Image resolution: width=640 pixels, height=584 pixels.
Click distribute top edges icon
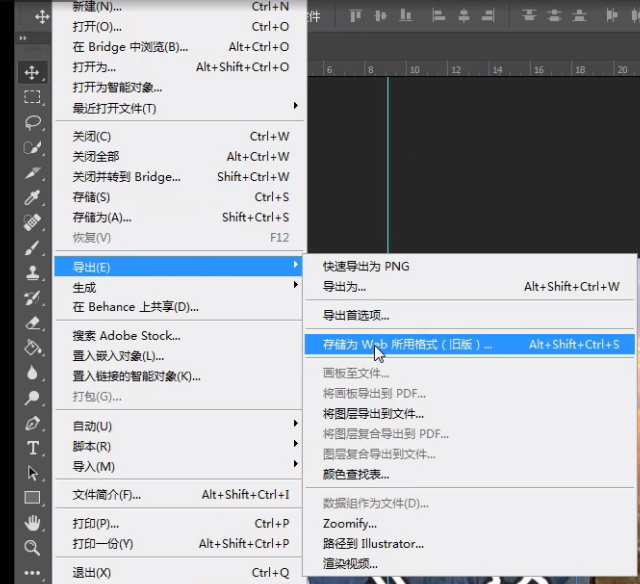529,16
